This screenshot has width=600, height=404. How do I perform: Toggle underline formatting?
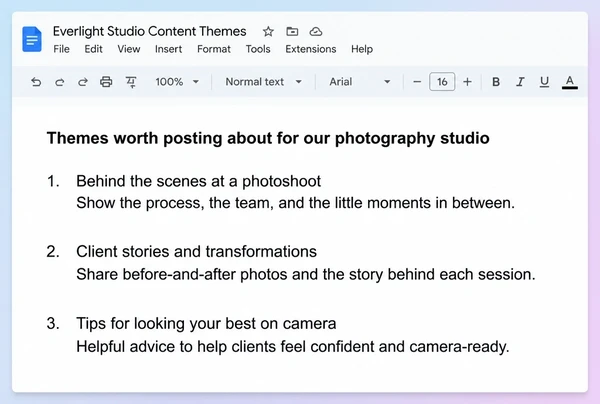[544, 82]
